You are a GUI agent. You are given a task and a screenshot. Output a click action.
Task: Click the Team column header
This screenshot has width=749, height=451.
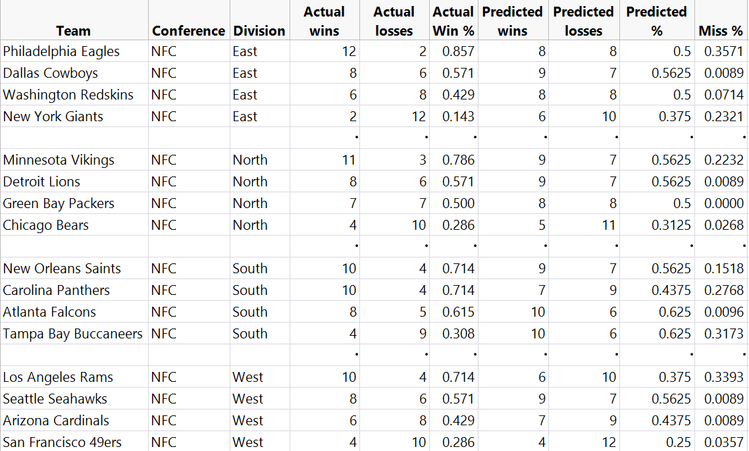pyautogui.click(x=74, y=30)
